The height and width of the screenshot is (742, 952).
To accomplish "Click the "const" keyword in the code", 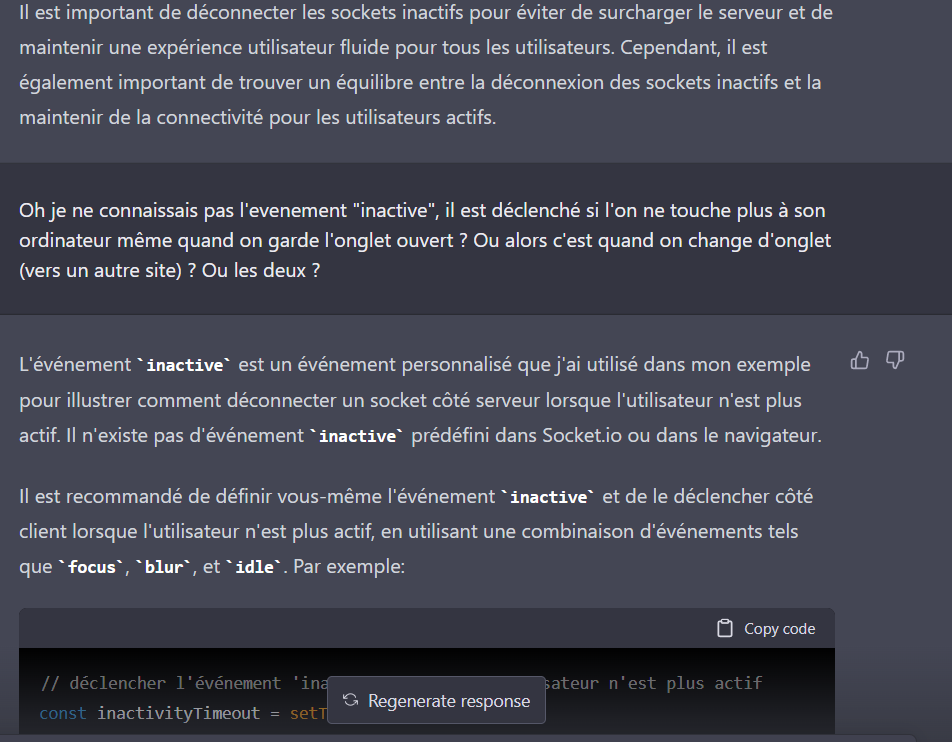I will point(63,713).
